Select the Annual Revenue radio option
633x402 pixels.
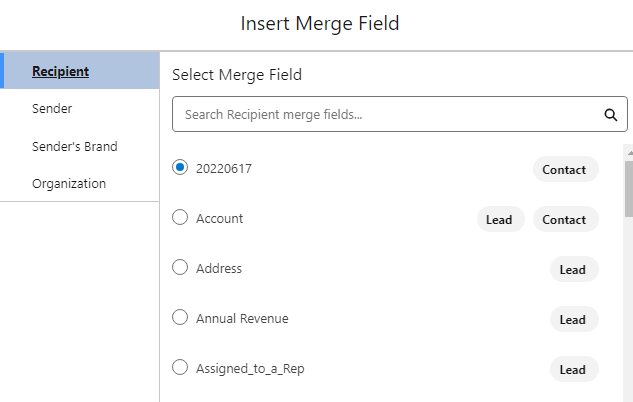180,318
